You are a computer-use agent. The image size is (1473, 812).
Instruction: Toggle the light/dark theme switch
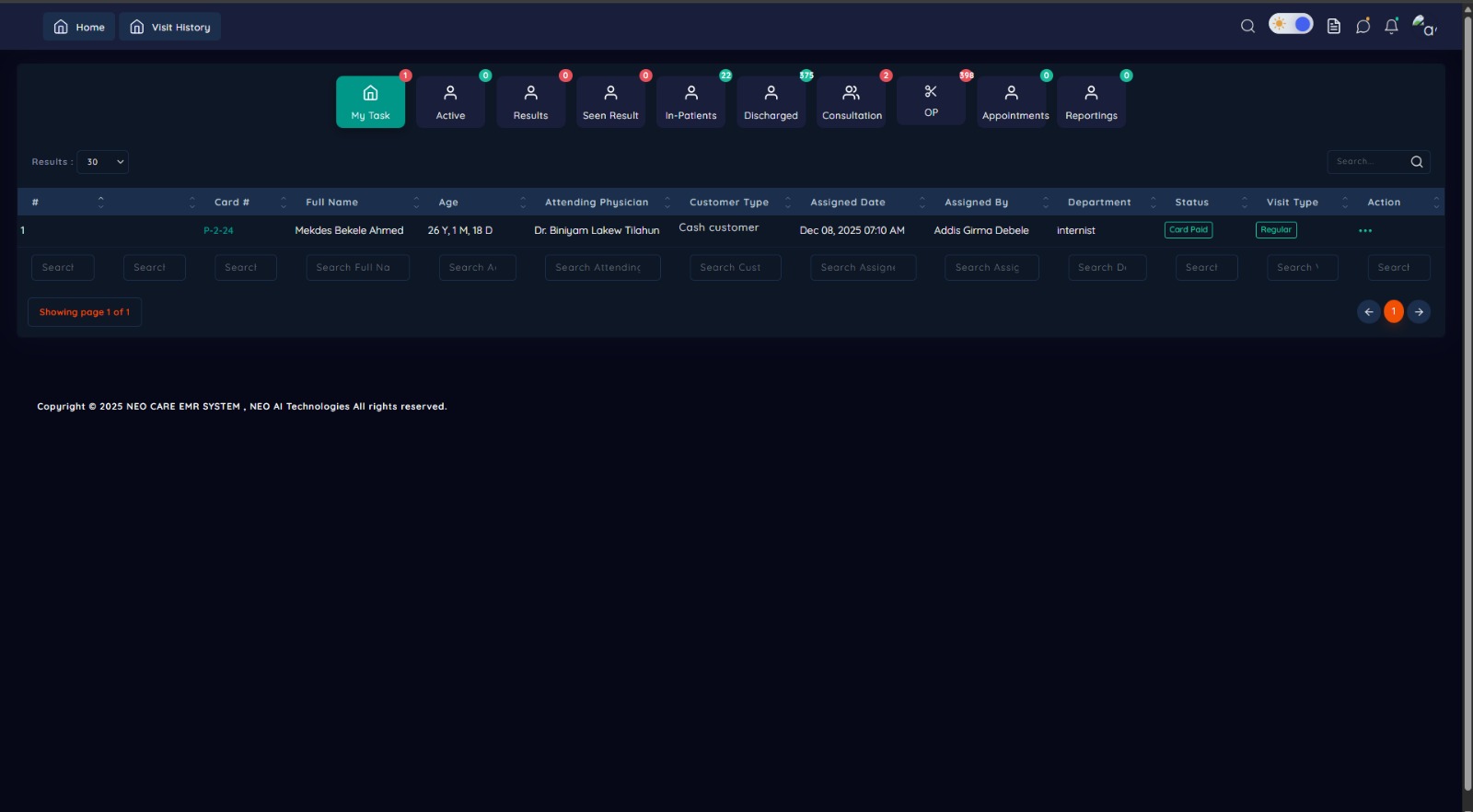1291,24
